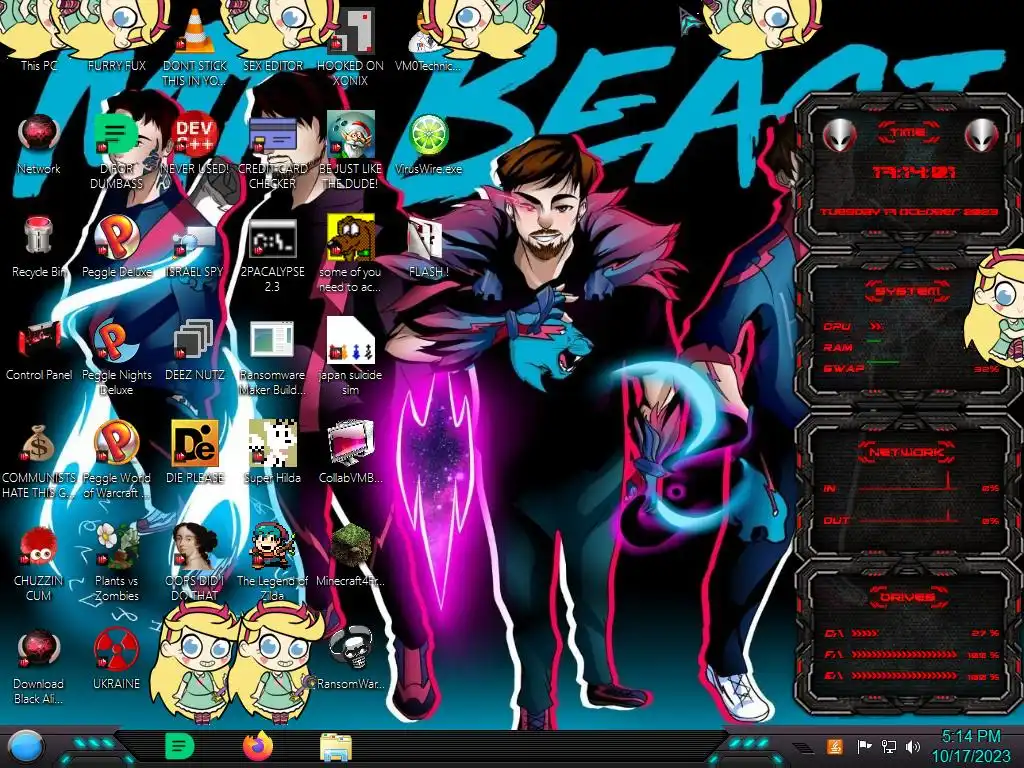The width and height of the screenshot is (1024, 768).
Task: Open The Legend of Zilda shortcut
Action: [272, 563]
